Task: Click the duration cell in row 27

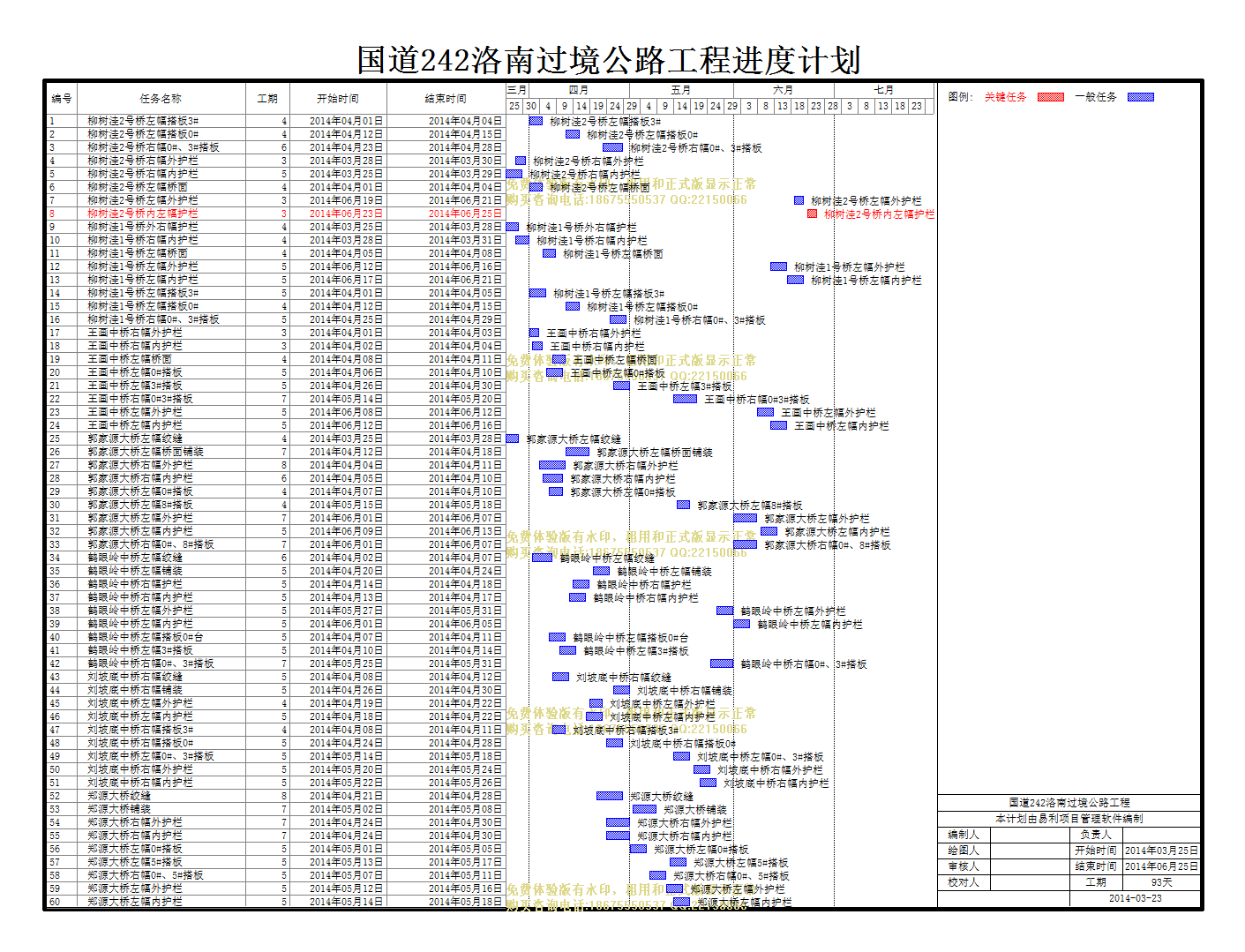Action: click(x=267, y=465)
